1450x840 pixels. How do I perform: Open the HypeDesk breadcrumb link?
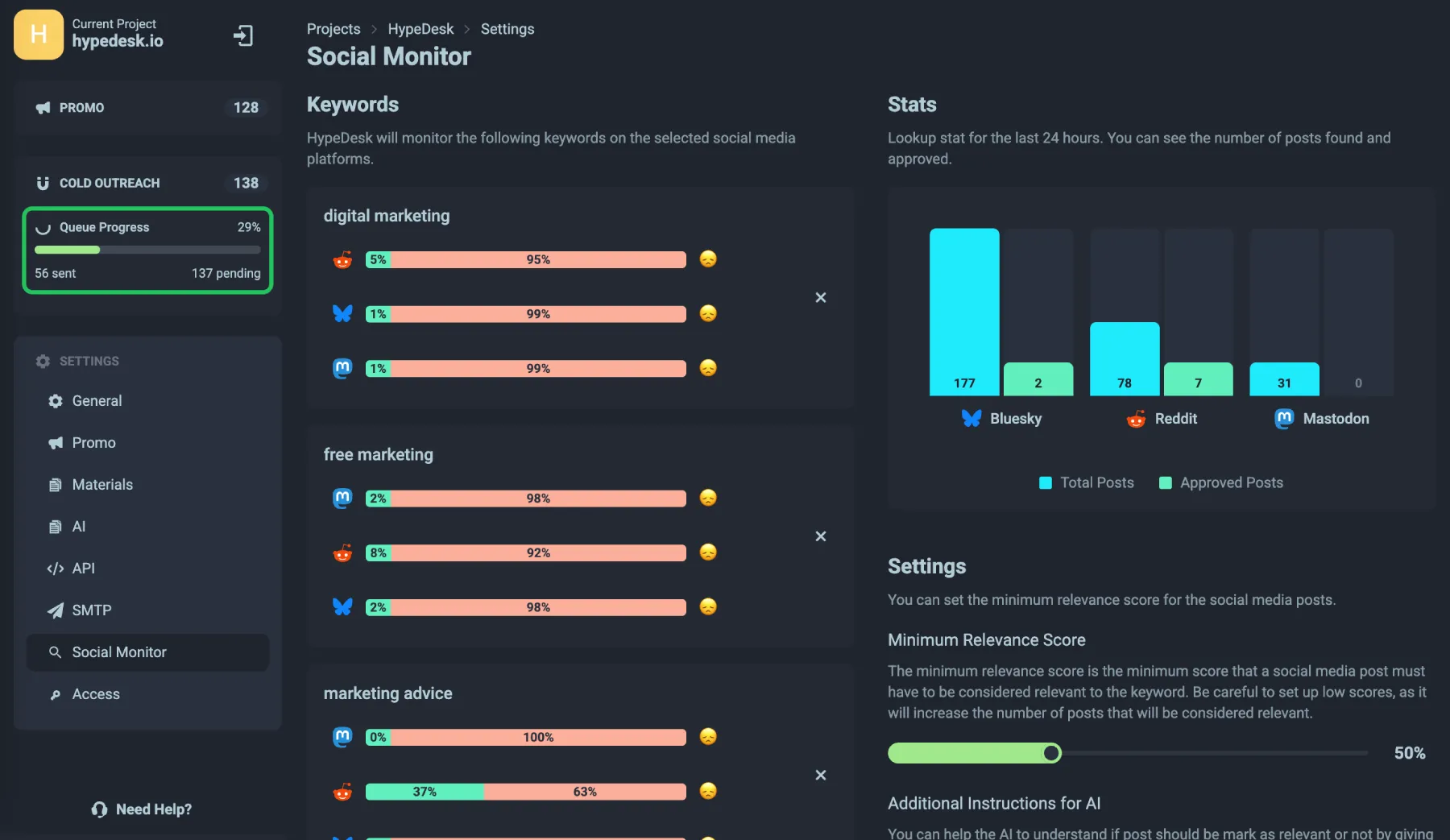tap(420, 28)
